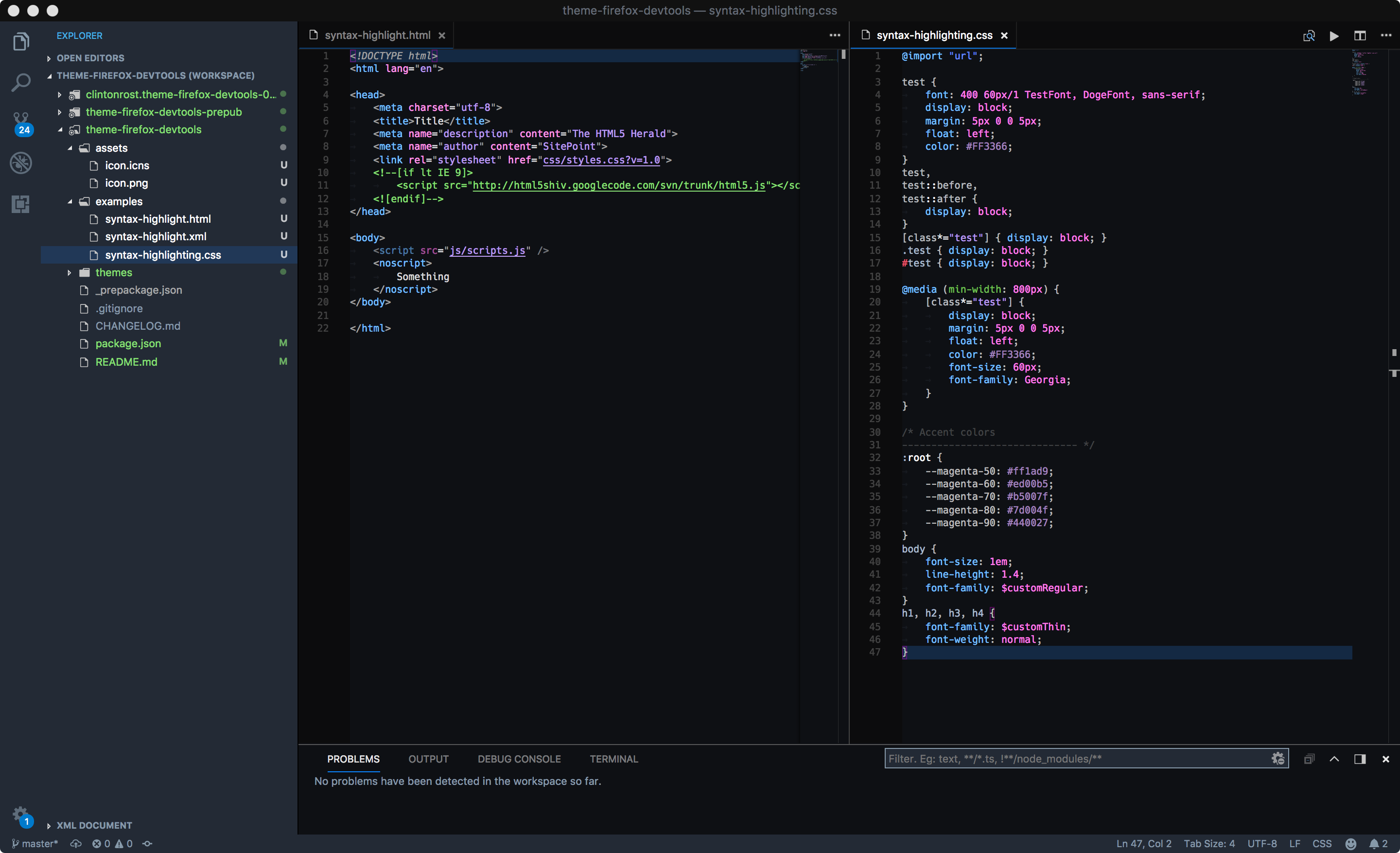
Task: Open the Extensions view in activity bar
Action: pyautogui.click(x=21, y=204)
